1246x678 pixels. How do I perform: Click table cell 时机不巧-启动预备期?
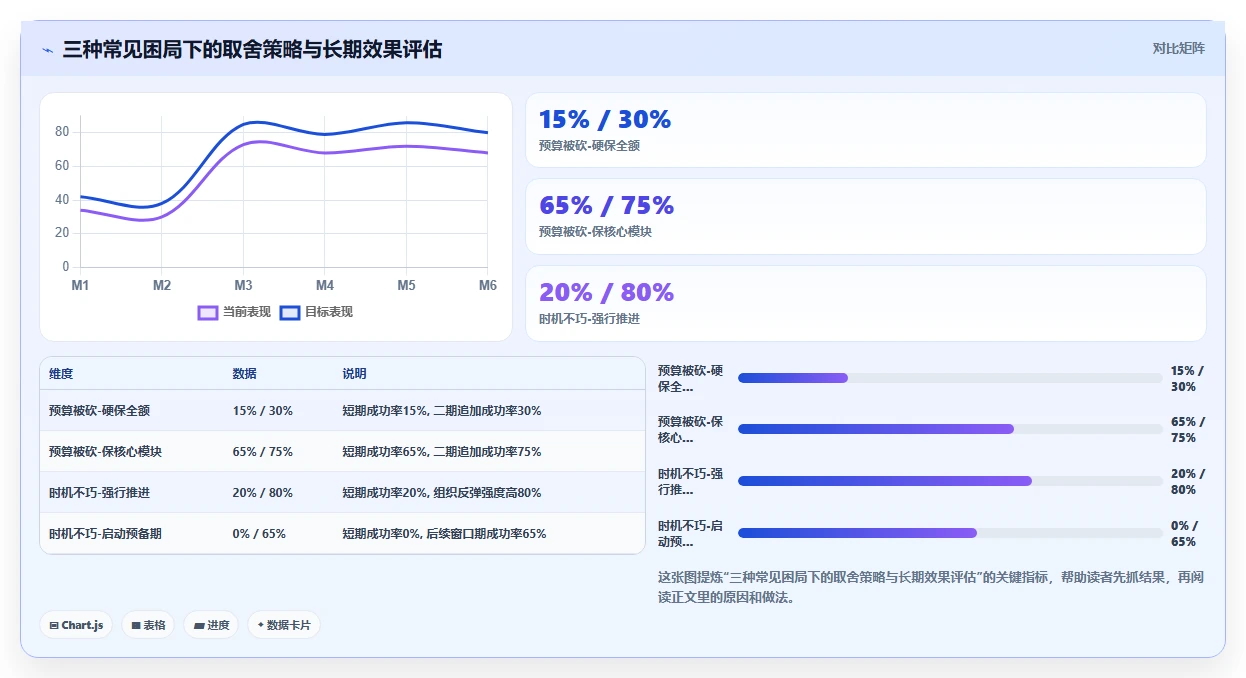point(105,534)
